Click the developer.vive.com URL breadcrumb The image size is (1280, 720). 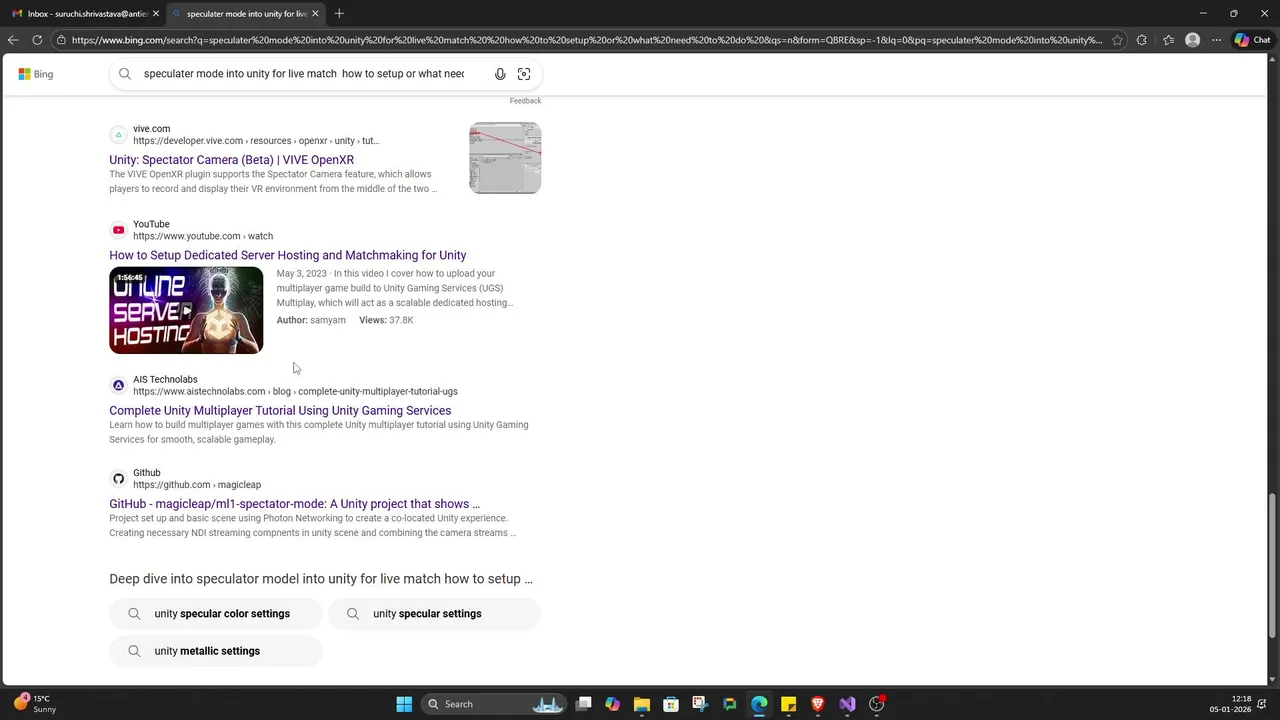(256, 141)
